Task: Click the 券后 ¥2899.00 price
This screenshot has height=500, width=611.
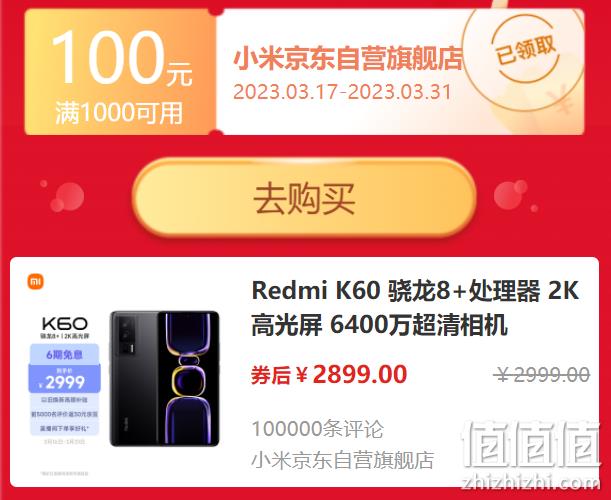Action: [329, 375]
